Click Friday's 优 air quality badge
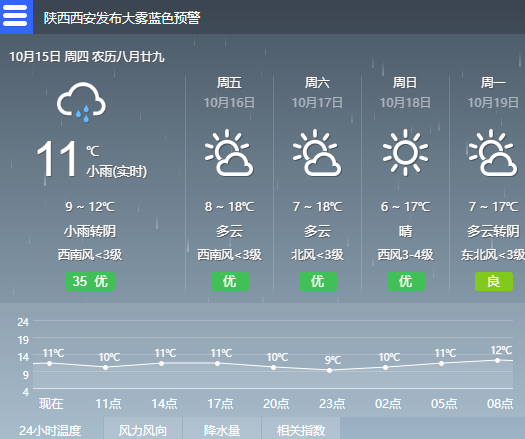The height and width of the screenshot is (439, 525). [x=230, y=281]
